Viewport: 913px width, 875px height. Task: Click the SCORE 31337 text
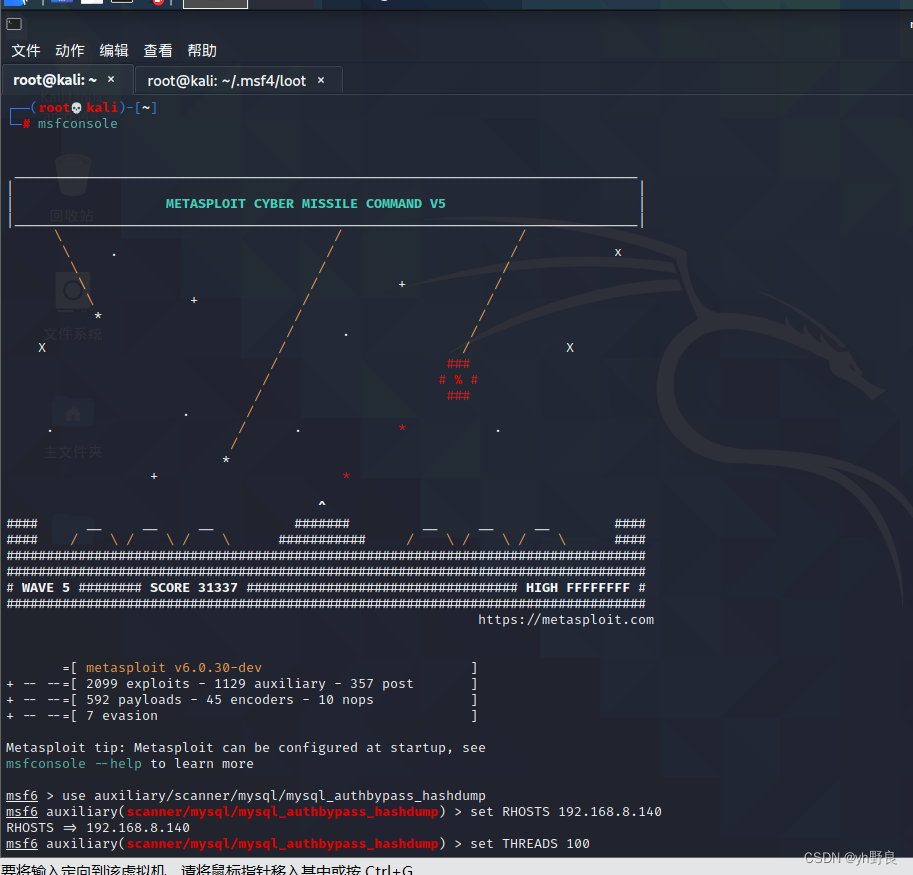(x=194, y=587)
